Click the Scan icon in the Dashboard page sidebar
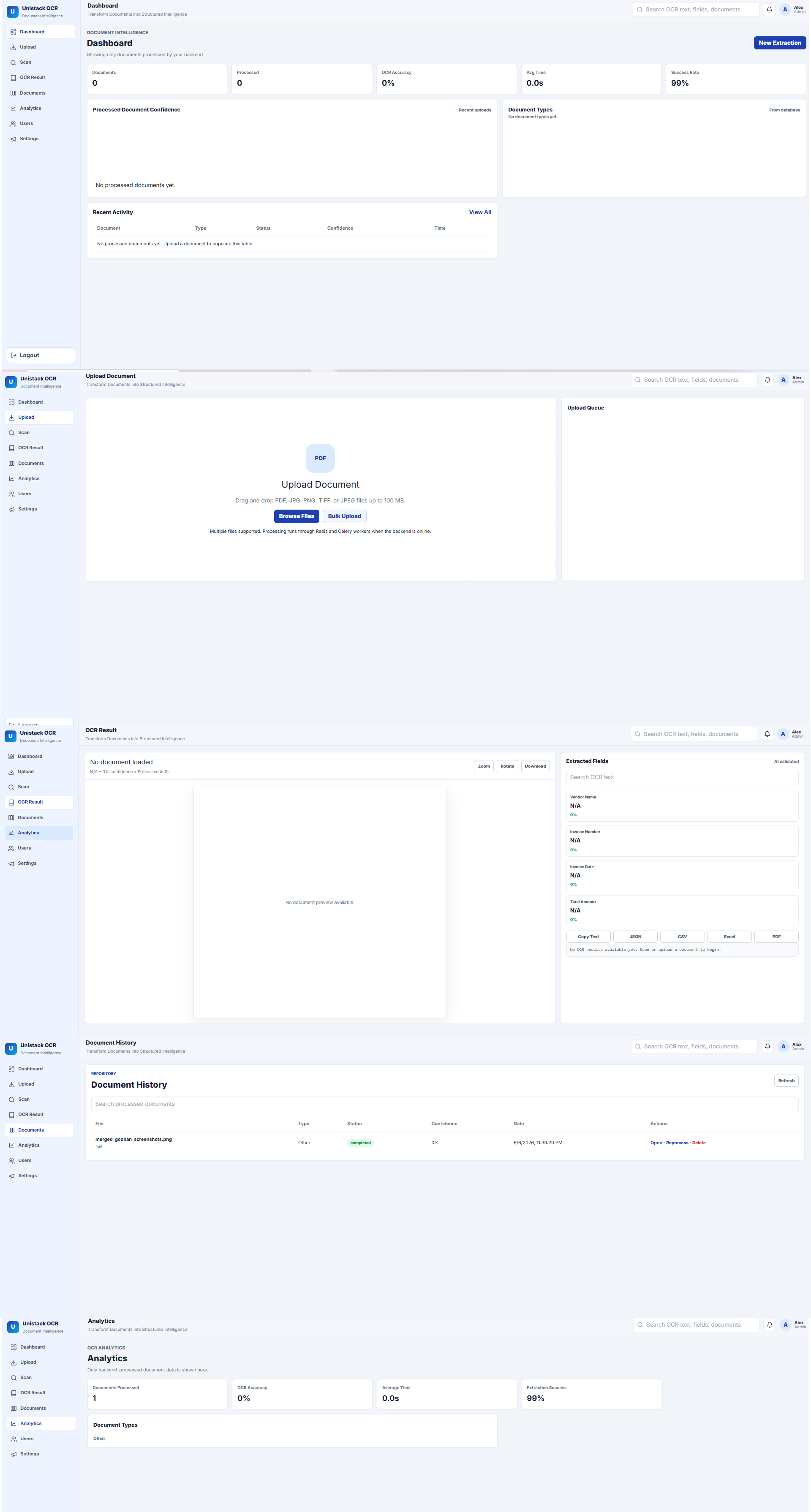Image resolution: width=811 pixels, height=1512 pixels. click(13, 62)
